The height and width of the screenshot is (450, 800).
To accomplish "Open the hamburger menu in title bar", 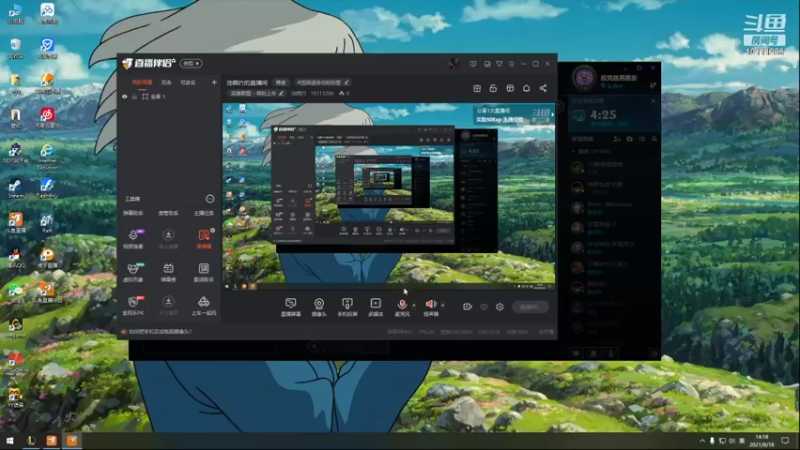I will 511,64.
